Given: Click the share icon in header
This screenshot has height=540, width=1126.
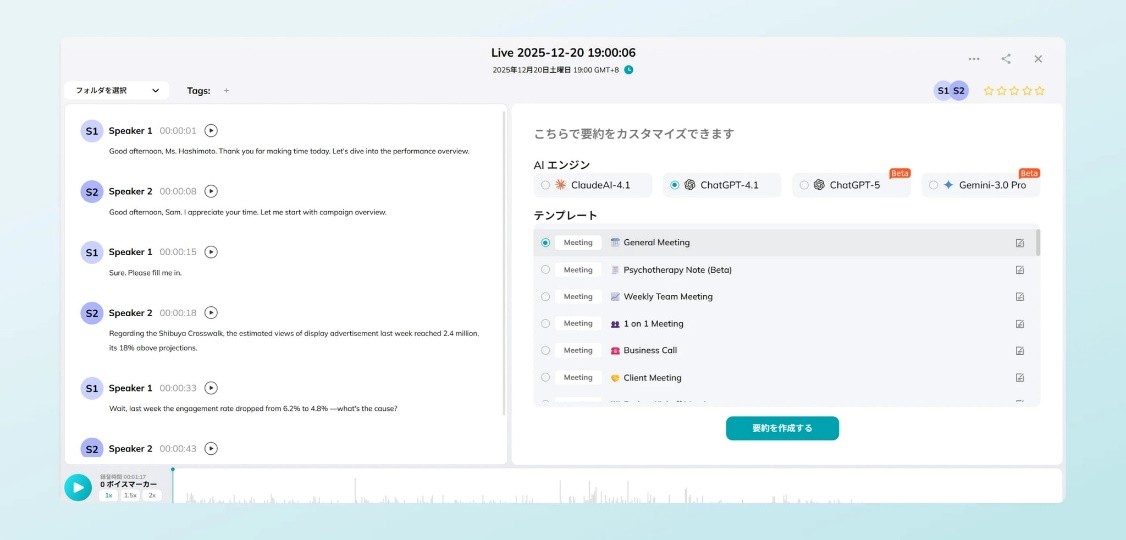Looking at the screenshot, I should 1006,59.
